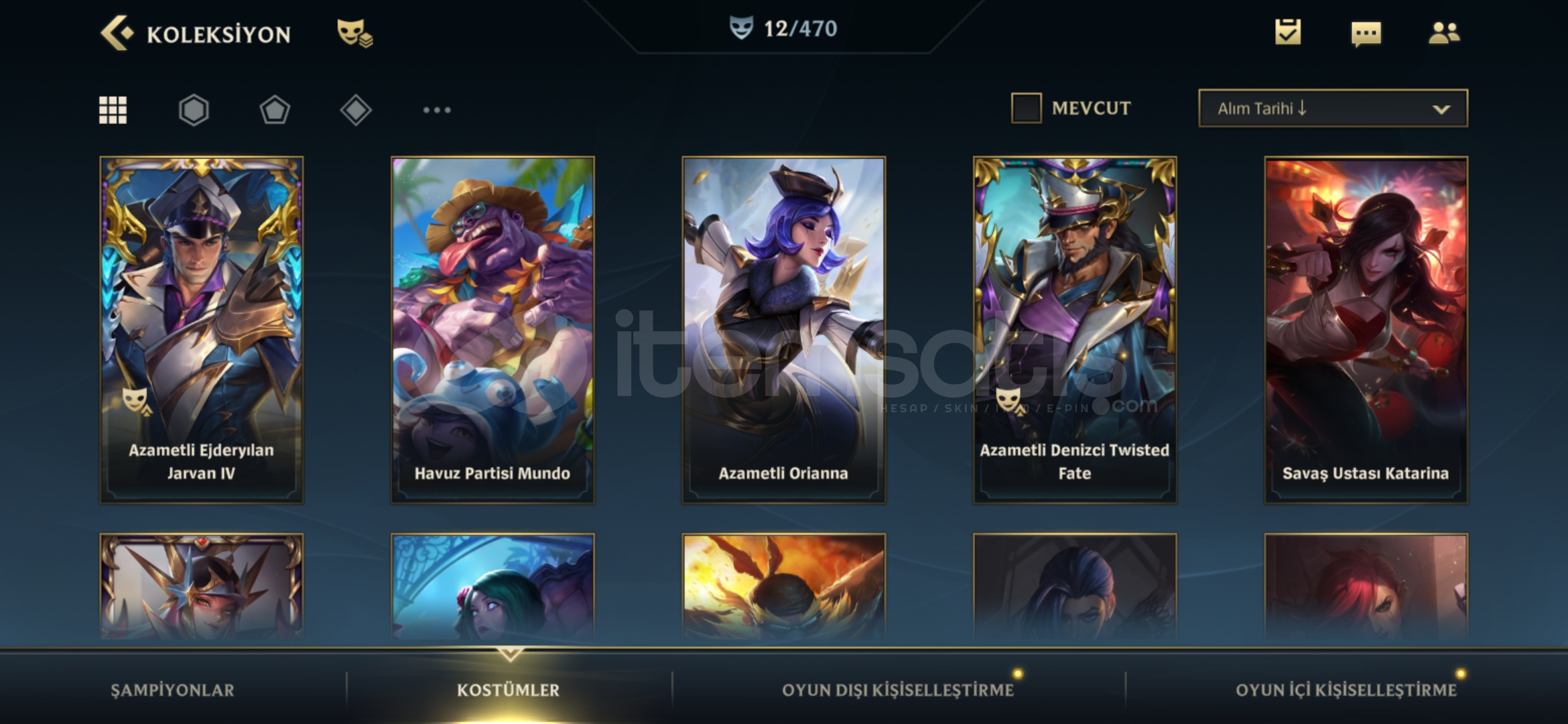View the Savaş Ustası Katarina skin
The width and height of the screenshot is (1568, 724).
point(1366,330)
